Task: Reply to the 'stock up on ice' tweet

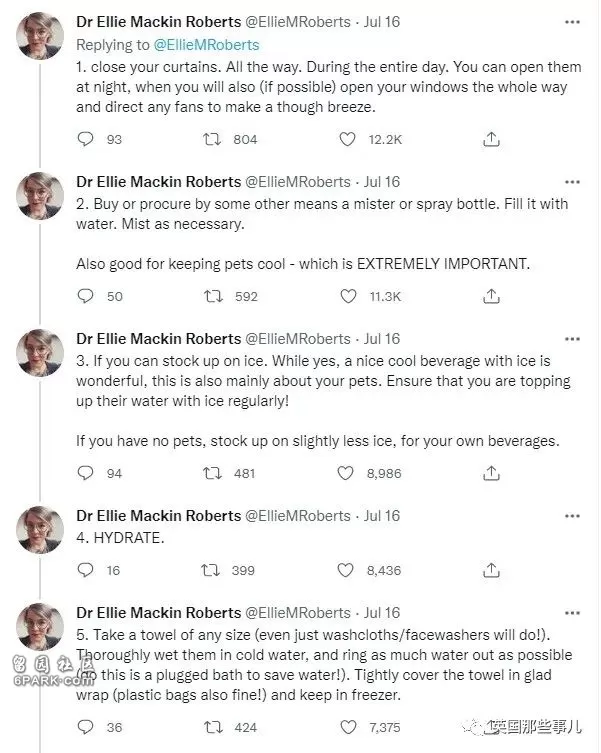Action: [x=86, y=474]
